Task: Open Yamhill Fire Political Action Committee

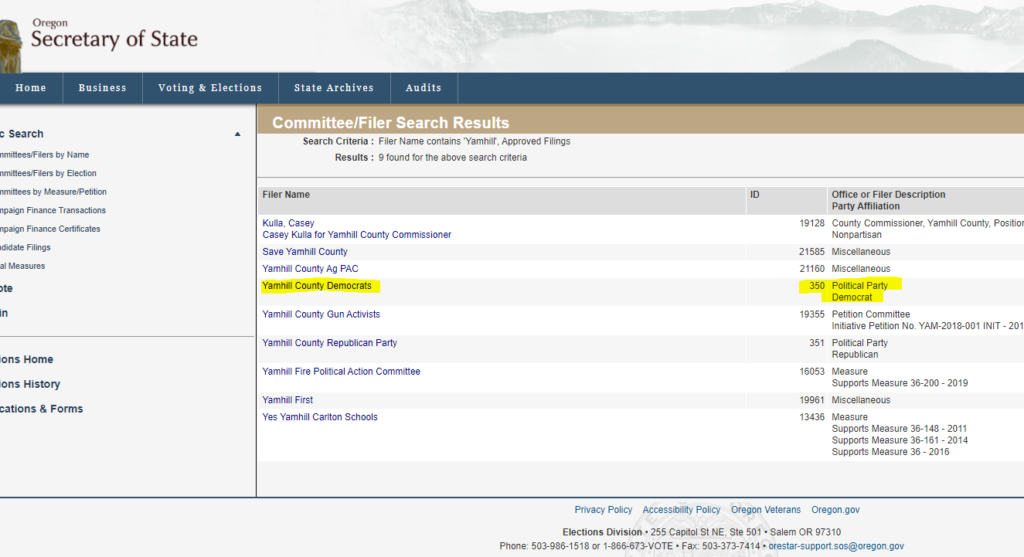Action: (x=342, y=372)
